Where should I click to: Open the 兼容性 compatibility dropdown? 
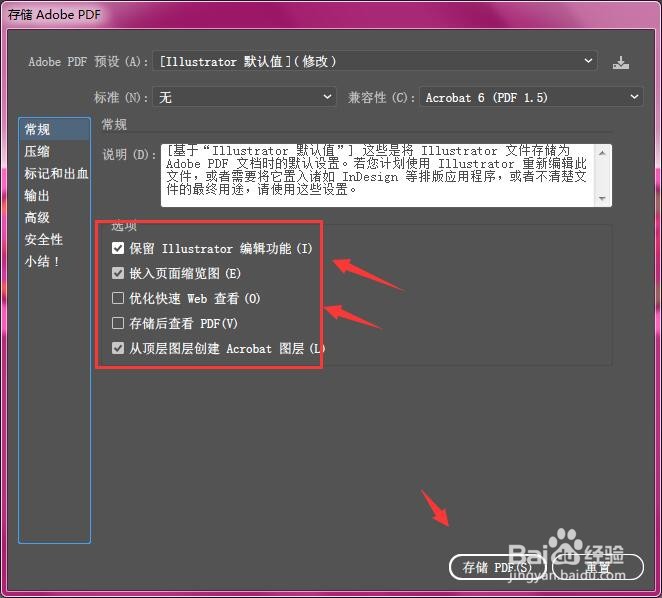click(x=531, y=97)
